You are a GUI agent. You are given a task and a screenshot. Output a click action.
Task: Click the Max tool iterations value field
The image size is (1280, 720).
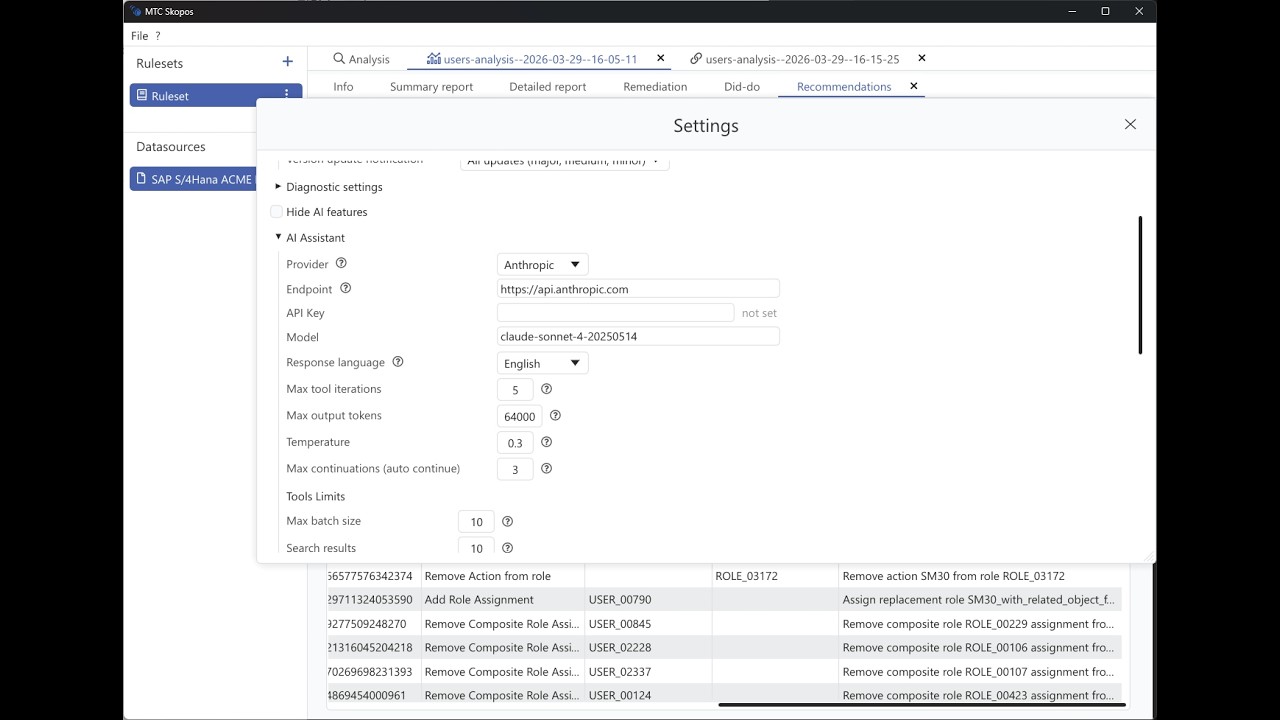click(515, 390)
